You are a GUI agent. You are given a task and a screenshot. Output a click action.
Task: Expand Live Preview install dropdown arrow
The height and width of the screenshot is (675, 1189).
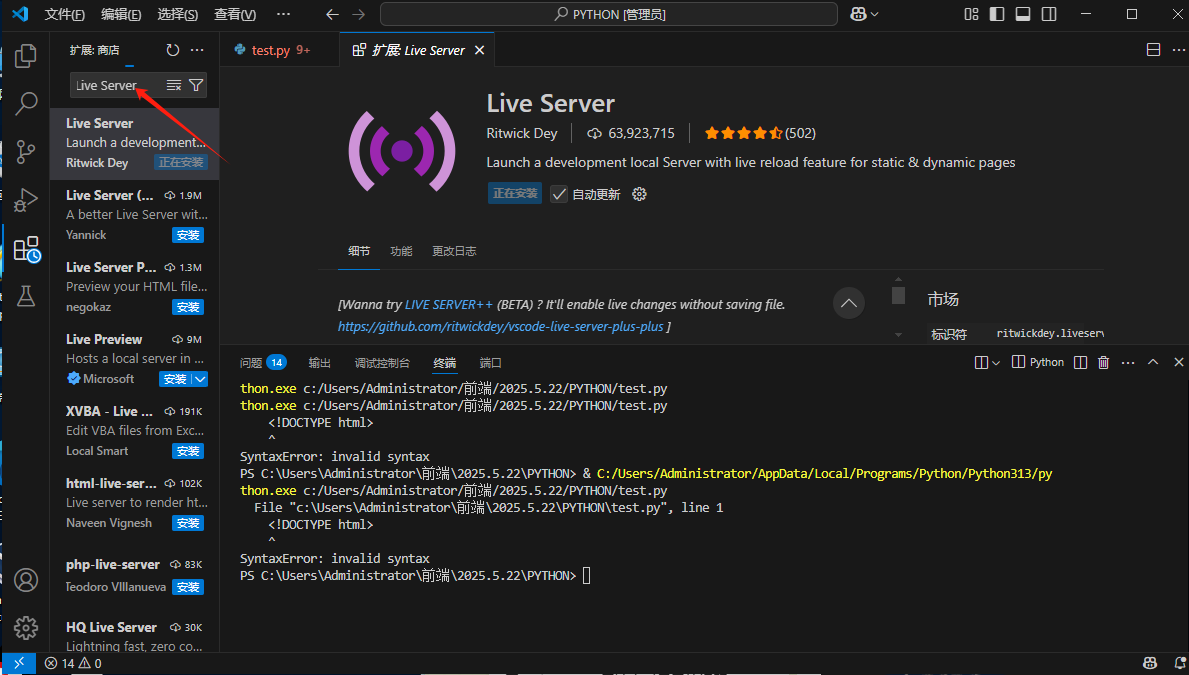pyautogui.click(x=199, y=379)
